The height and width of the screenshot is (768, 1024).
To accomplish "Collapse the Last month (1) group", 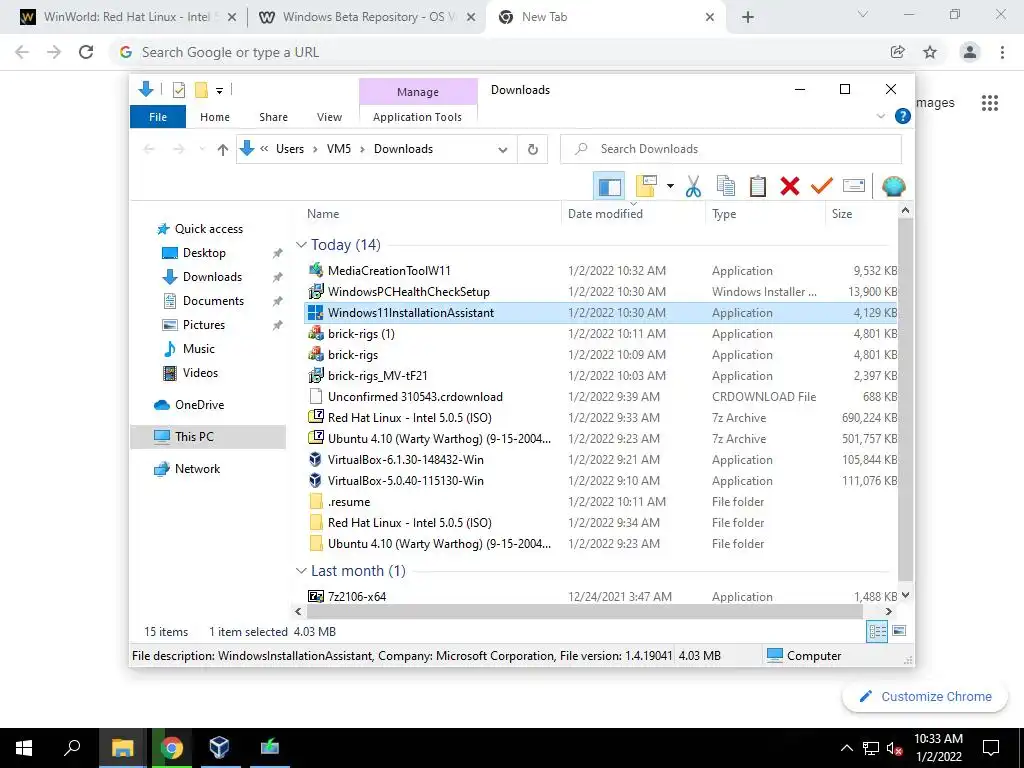I will coord(301,571).
